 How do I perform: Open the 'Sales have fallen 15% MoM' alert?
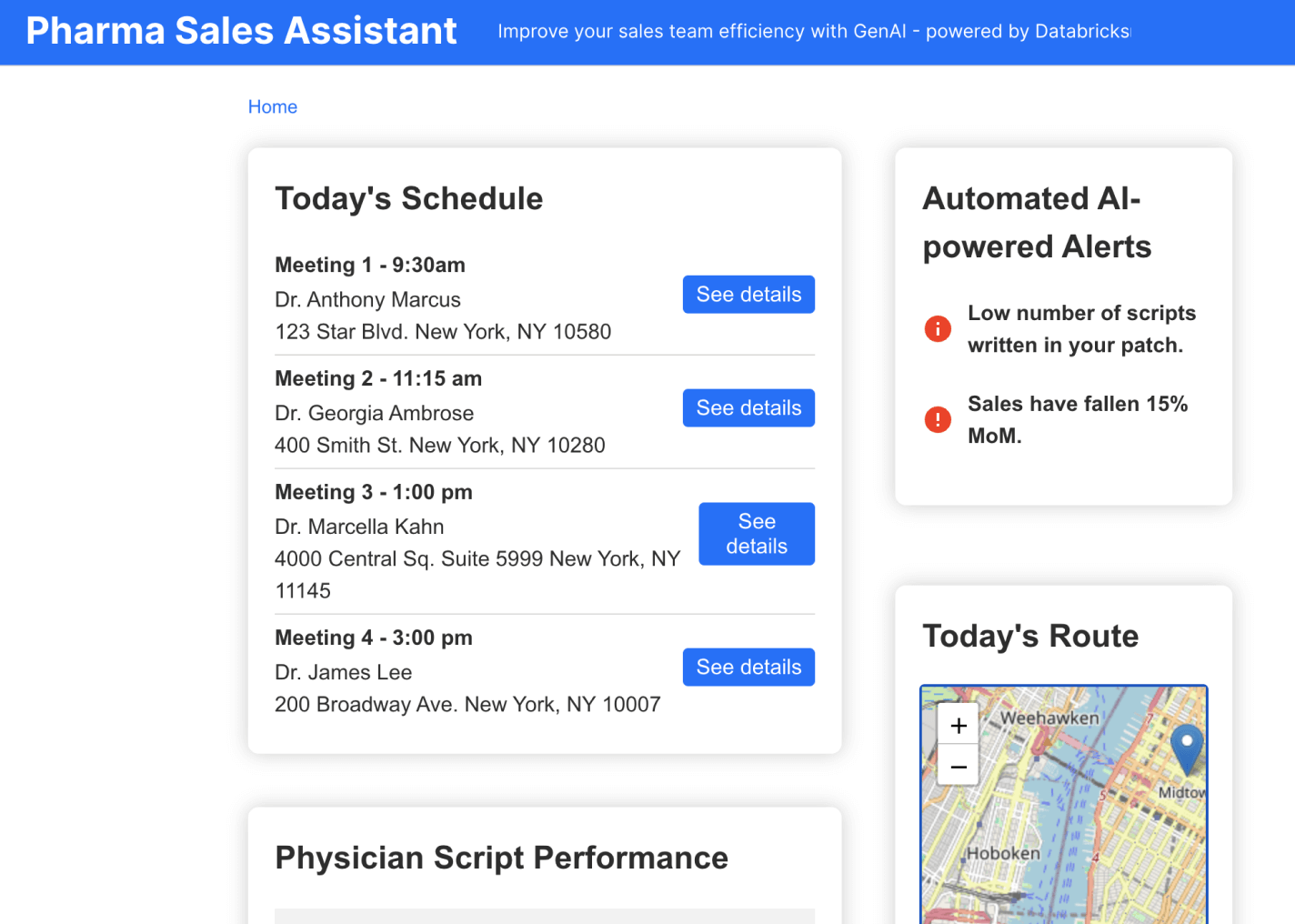tap(1078, 419)
